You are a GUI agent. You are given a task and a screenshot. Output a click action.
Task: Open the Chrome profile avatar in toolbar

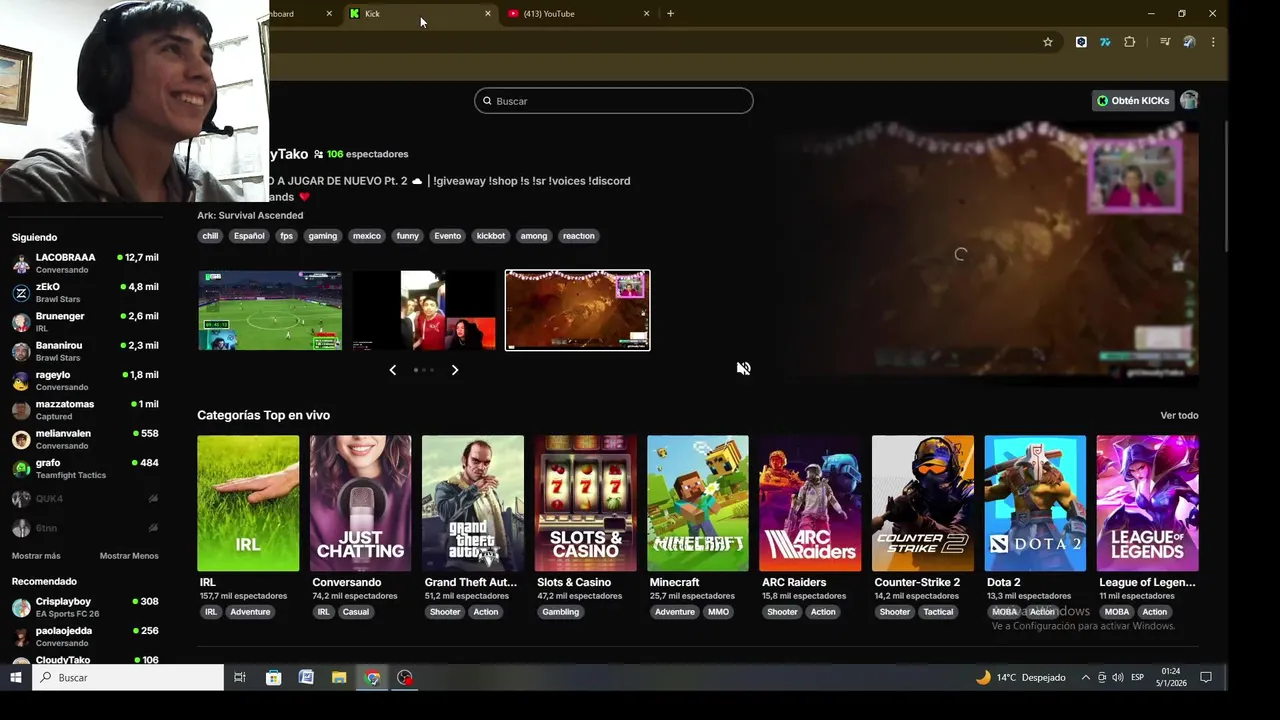click(x=1189, y=42)
